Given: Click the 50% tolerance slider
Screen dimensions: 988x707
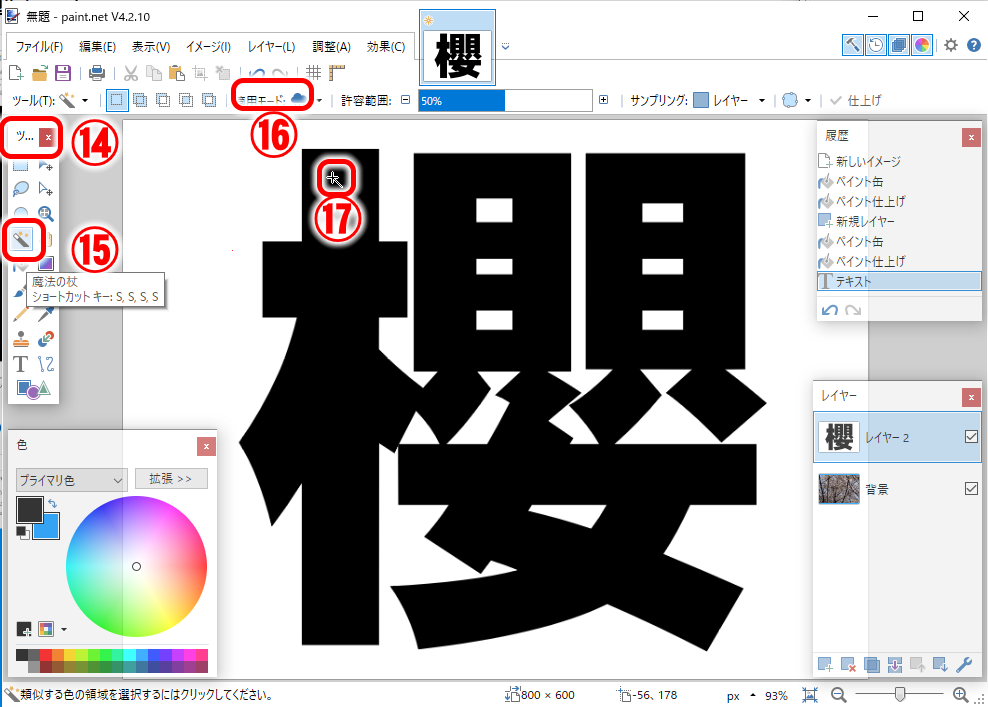Looking at the screenshot, I should coord(505,101).
